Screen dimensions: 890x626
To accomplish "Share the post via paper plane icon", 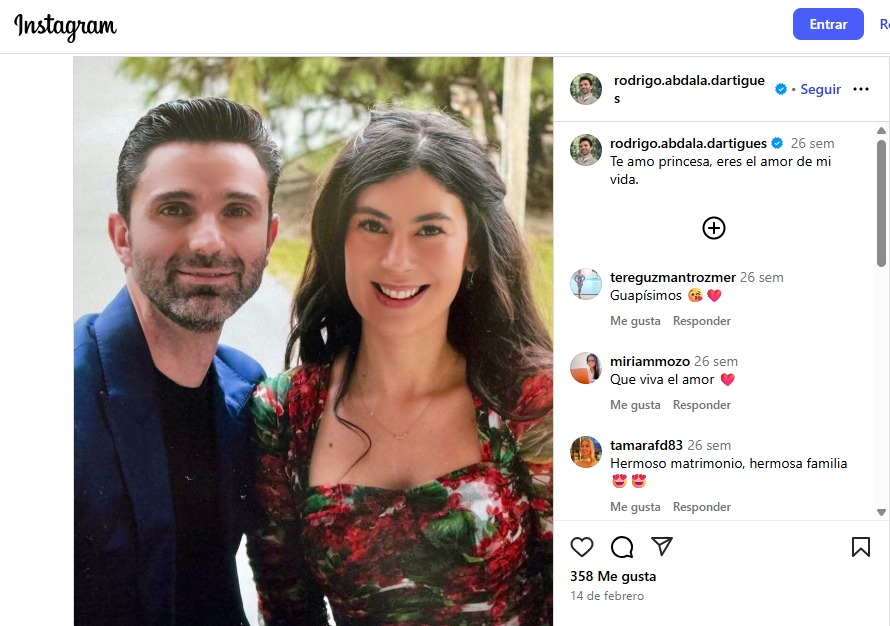I will click(x=662, y=546).
